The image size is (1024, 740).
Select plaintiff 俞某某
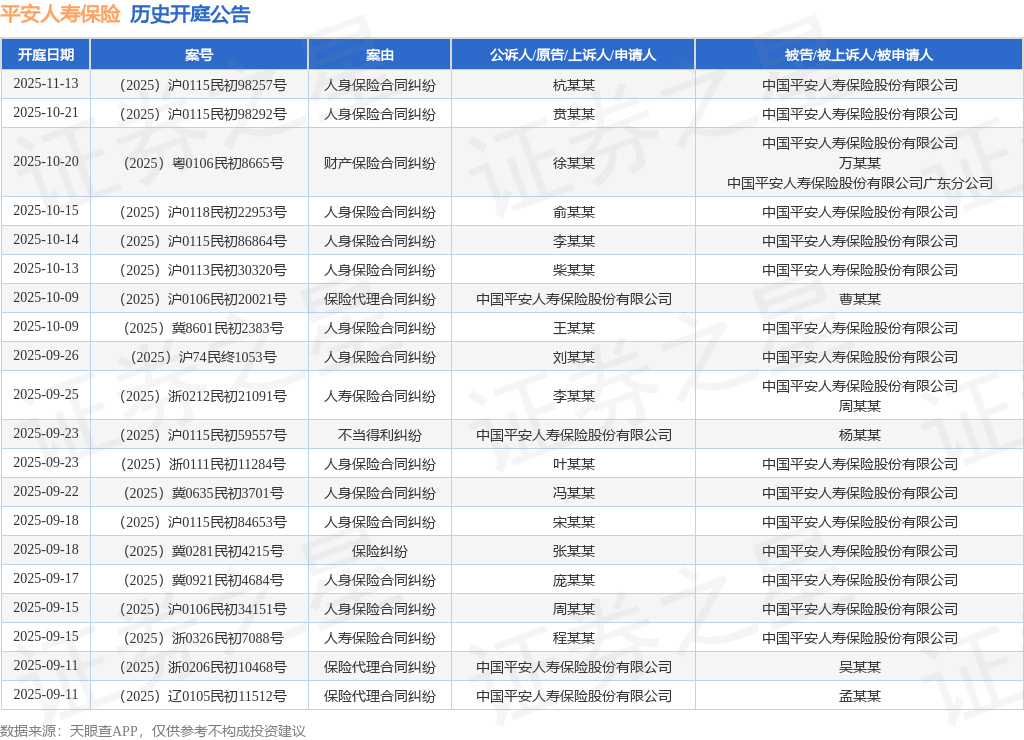573,212
